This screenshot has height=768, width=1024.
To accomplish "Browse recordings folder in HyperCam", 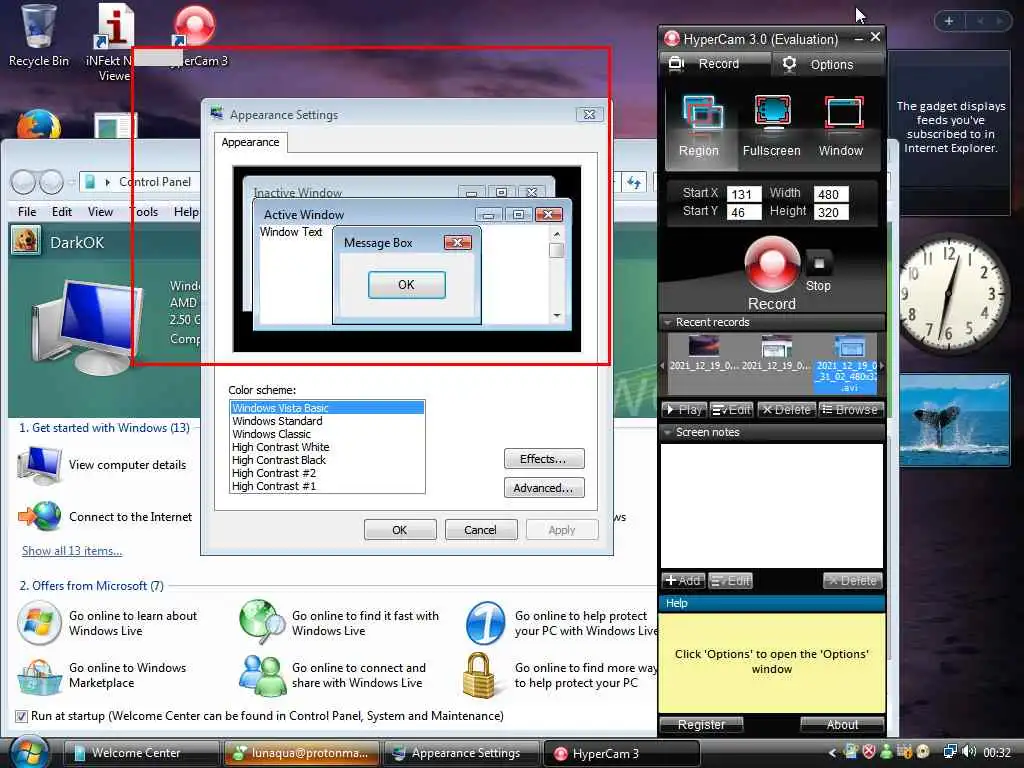I will [850, 410].
